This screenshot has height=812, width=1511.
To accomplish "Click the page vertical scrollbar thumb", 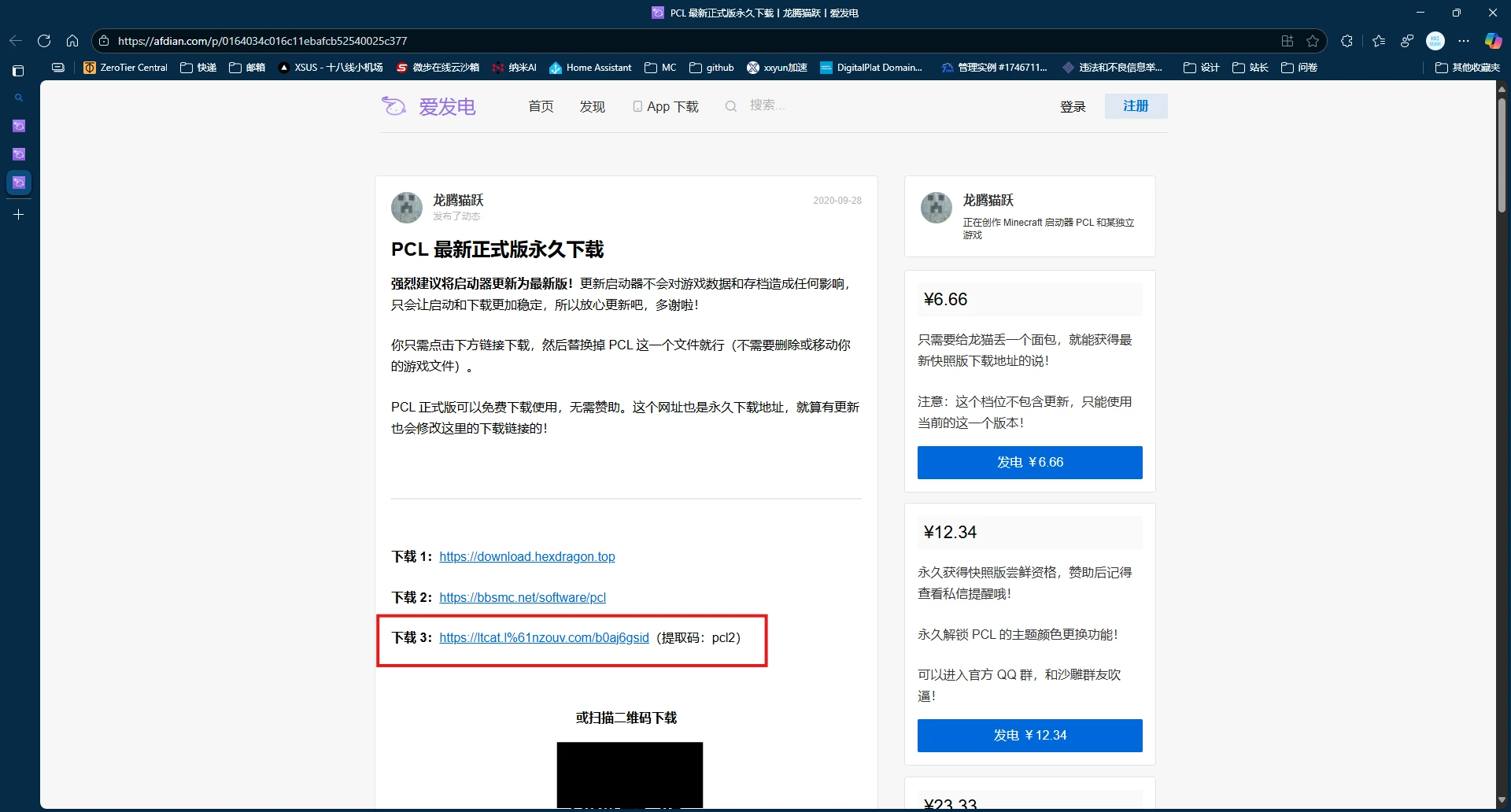I will coord(1502,153).
